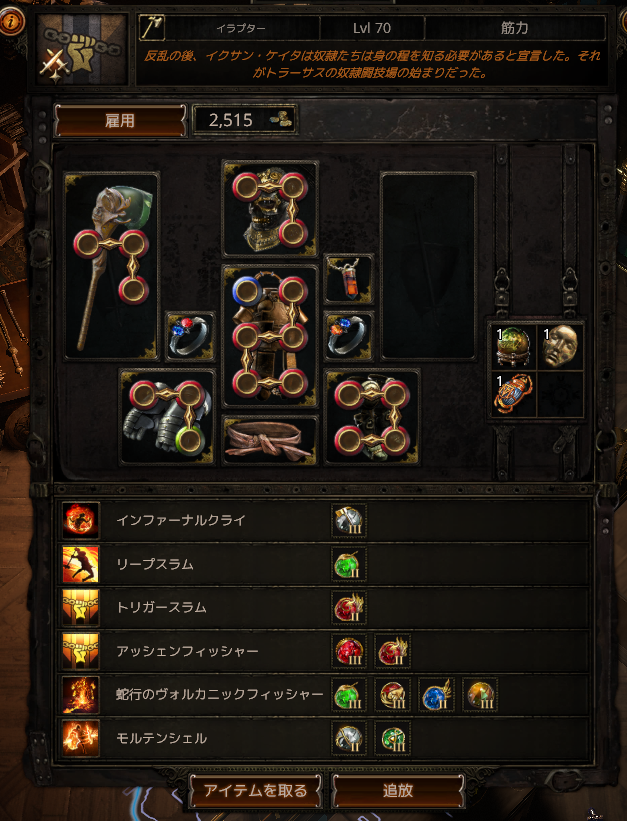Image resolution: width=627 pixels, height=821 pixels.
Task: Click the 追放 banish button
Action: tap(398, 790)
